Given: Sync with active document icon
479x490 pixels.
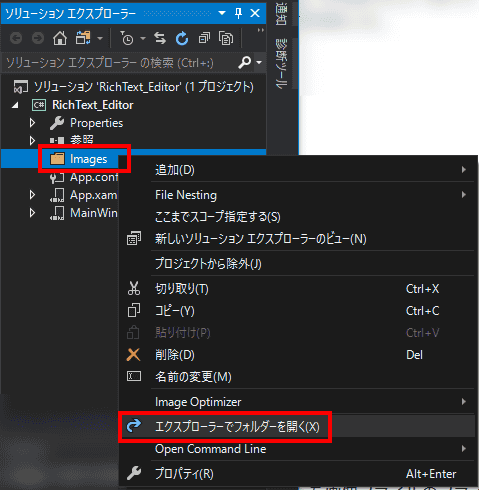Looking at the screenshot, I should coord(160,38).
